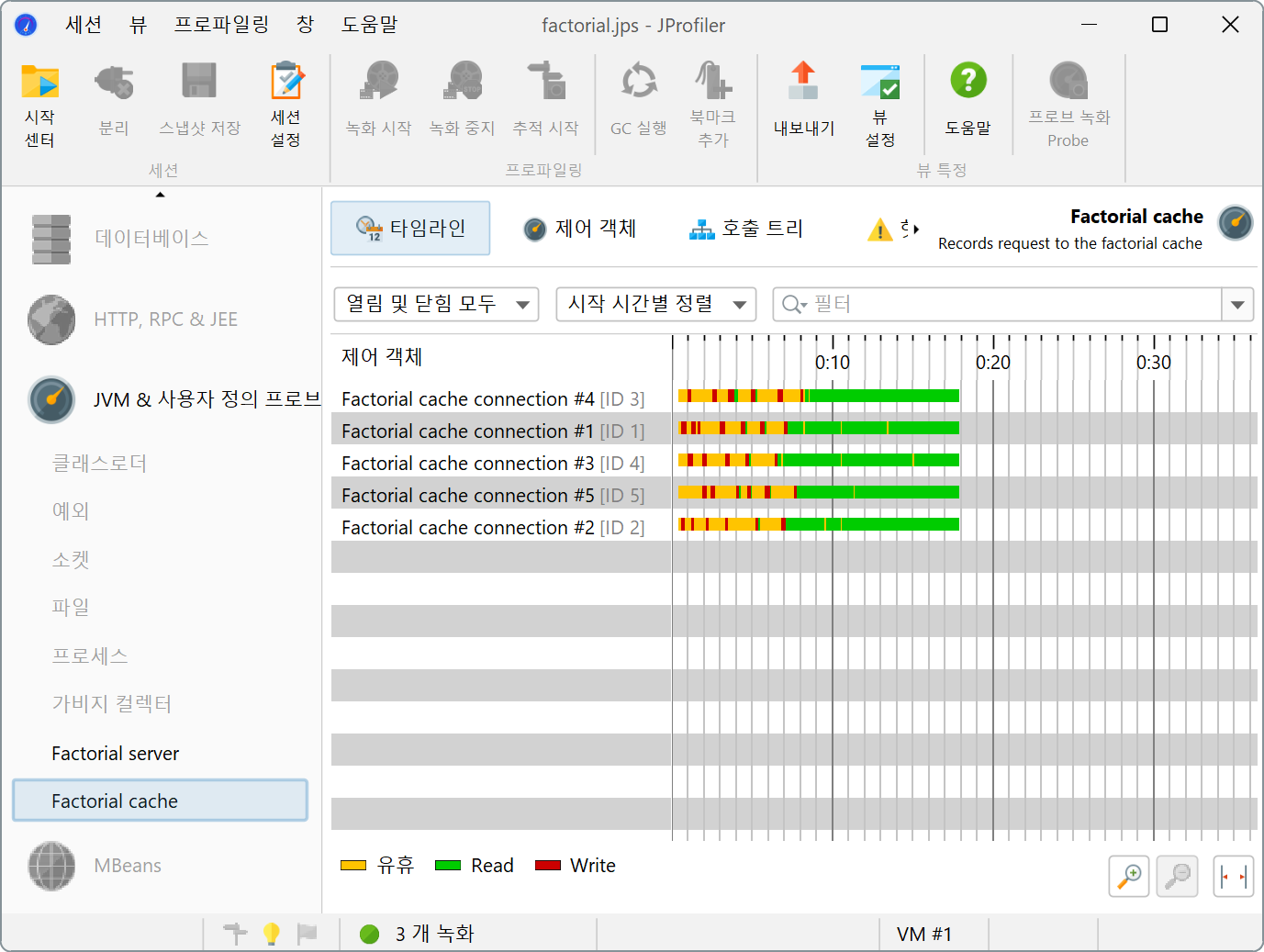This screenshot has width=1264, height=952.
Task: Click the 녹화 중지 stop recording icon
Action: click(x=462, y=101)
